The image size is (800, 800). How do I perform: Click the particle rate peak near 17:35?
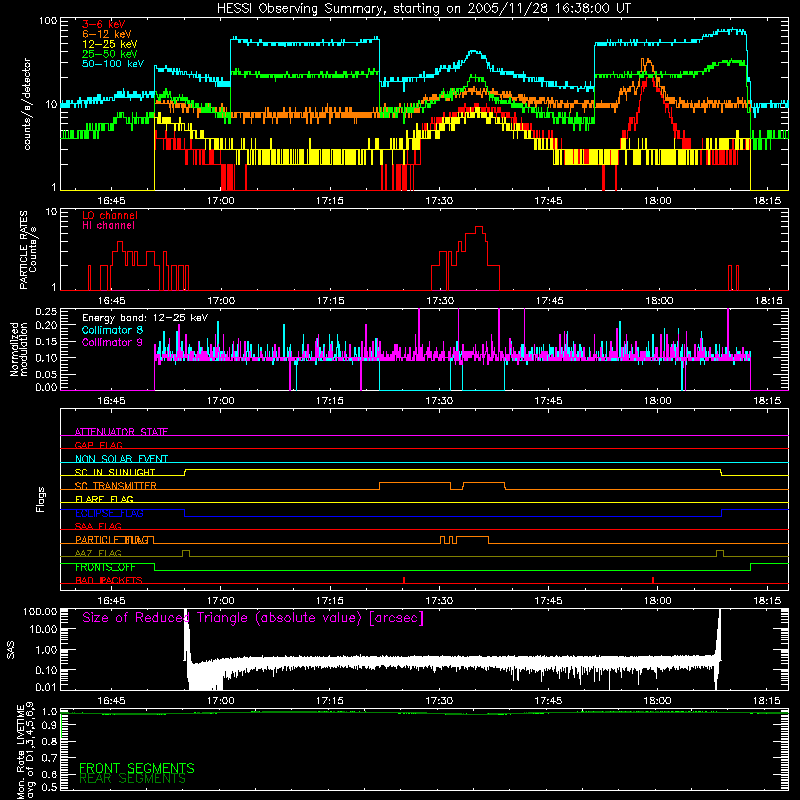tap(479, 230)
